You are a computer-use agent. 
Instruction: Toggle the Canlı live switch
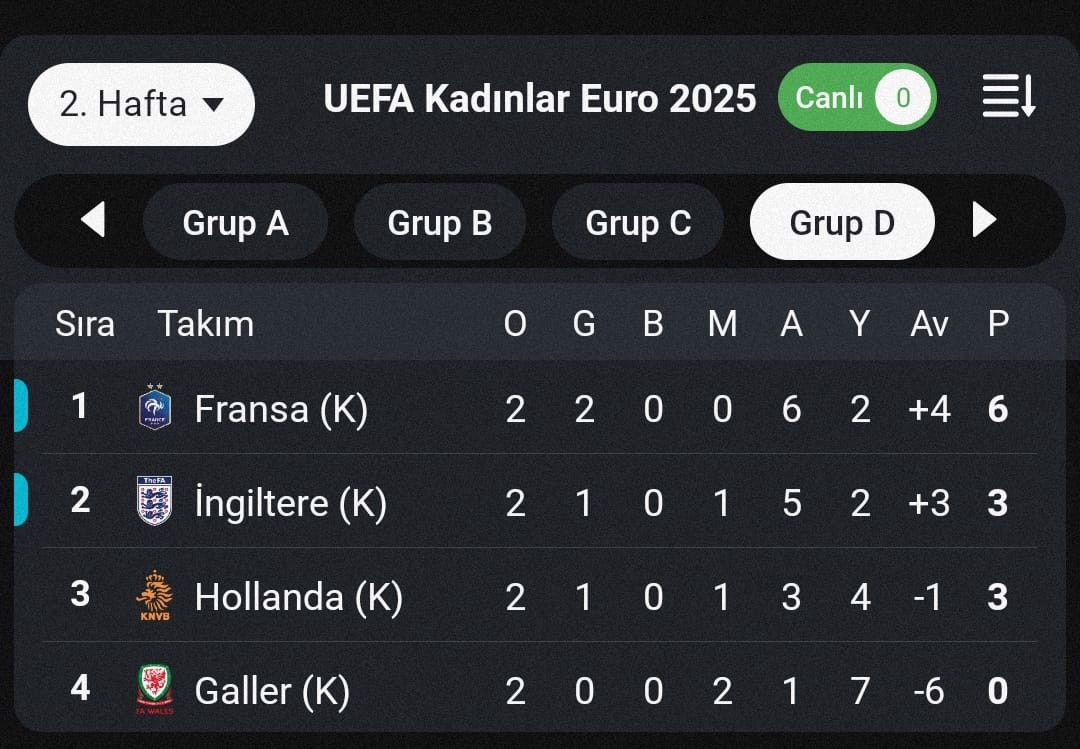click(858, 97)
